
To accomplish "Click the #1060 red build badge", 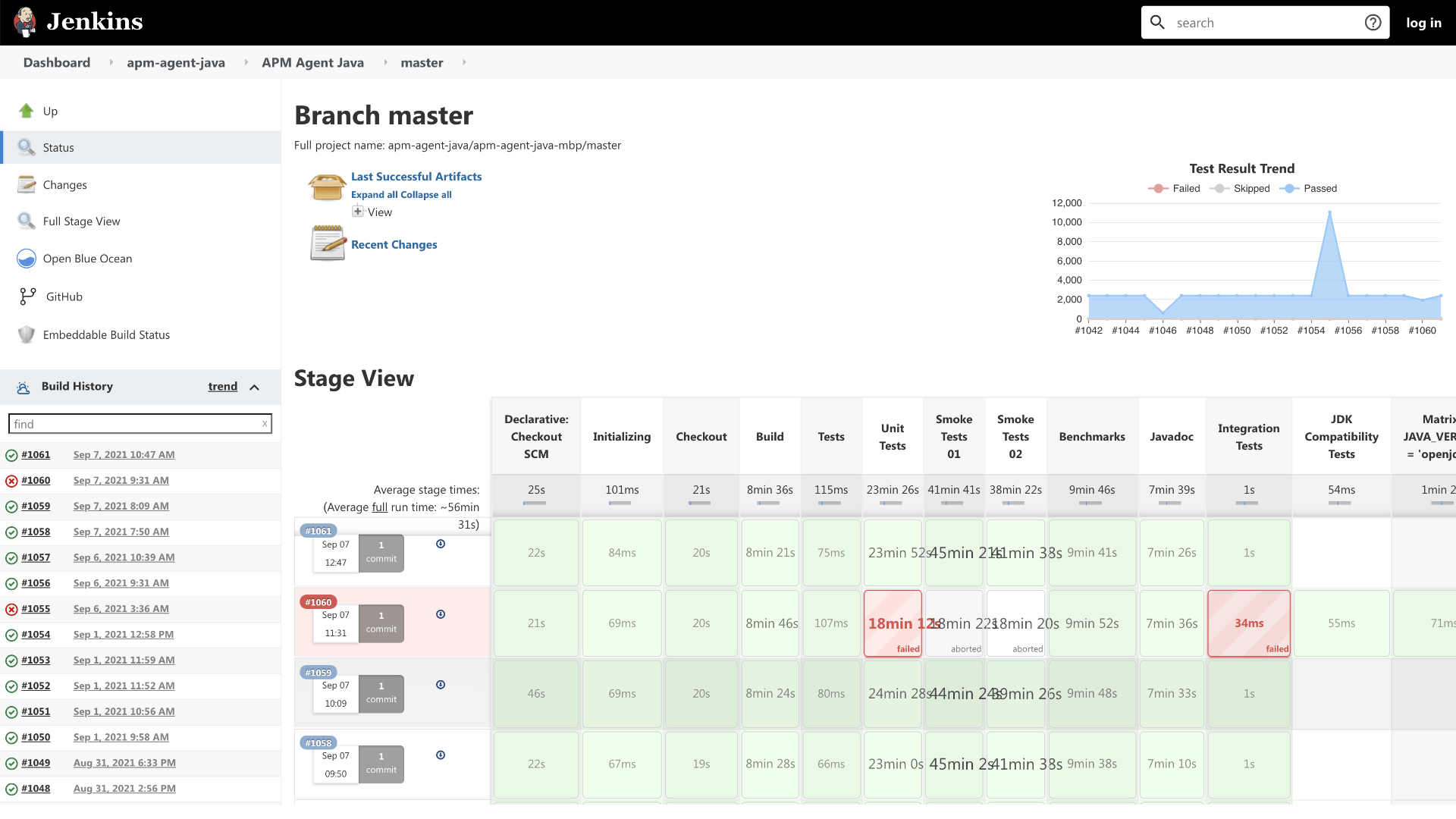I will (x=318, y=602).
